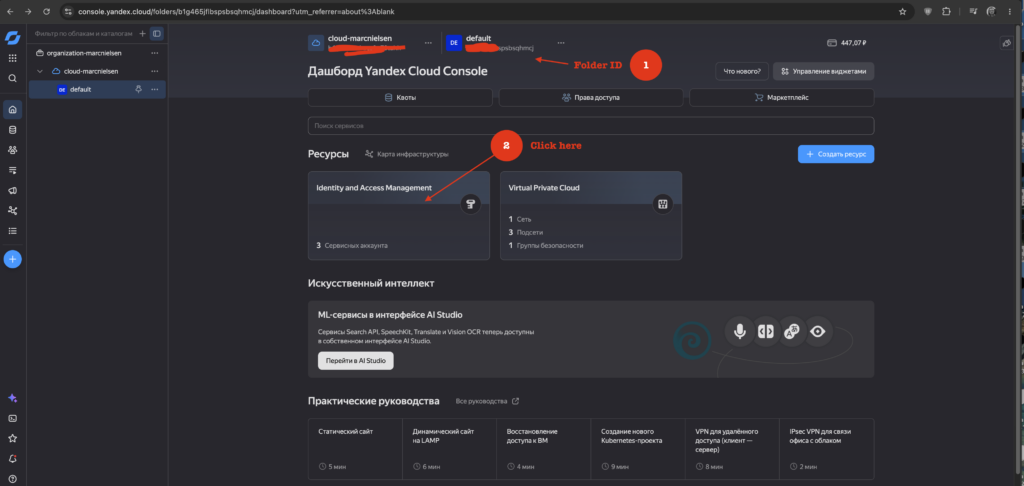Image resolution: width=1024 pixels, height=486 pixels.
Task: Click the eye Vision OCR icon
Action: coord(818,332)
